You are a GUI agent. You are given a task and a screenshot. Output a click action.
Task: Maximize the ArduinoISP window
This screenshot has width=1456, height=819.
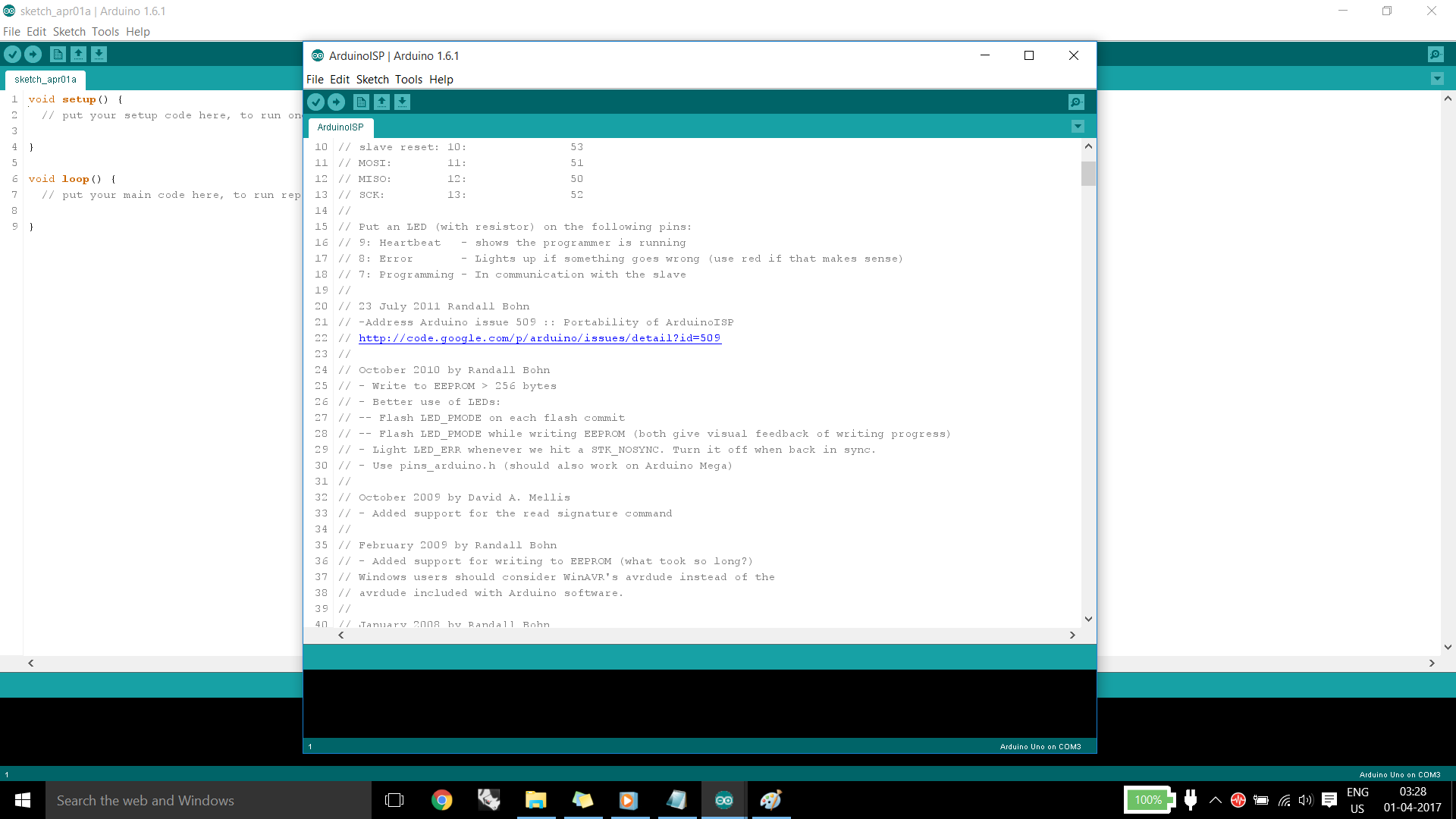(1029, 55)
